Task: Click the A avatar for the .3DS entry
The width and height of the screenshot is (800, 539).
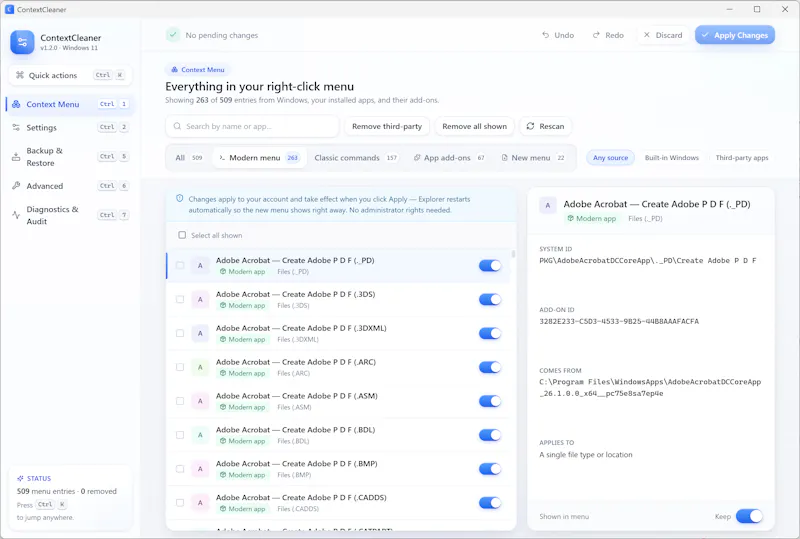Action: 200,300
